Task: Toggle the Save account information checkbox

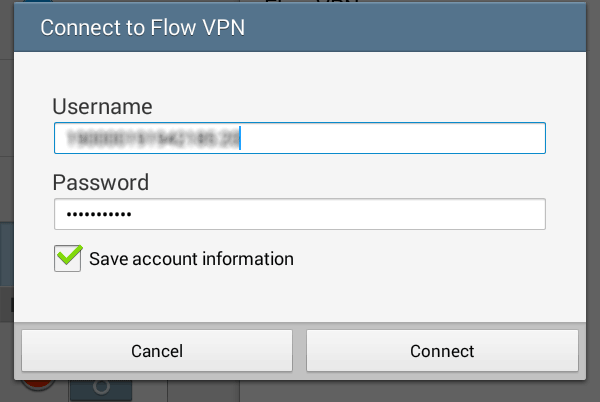Action: [68, 258]
